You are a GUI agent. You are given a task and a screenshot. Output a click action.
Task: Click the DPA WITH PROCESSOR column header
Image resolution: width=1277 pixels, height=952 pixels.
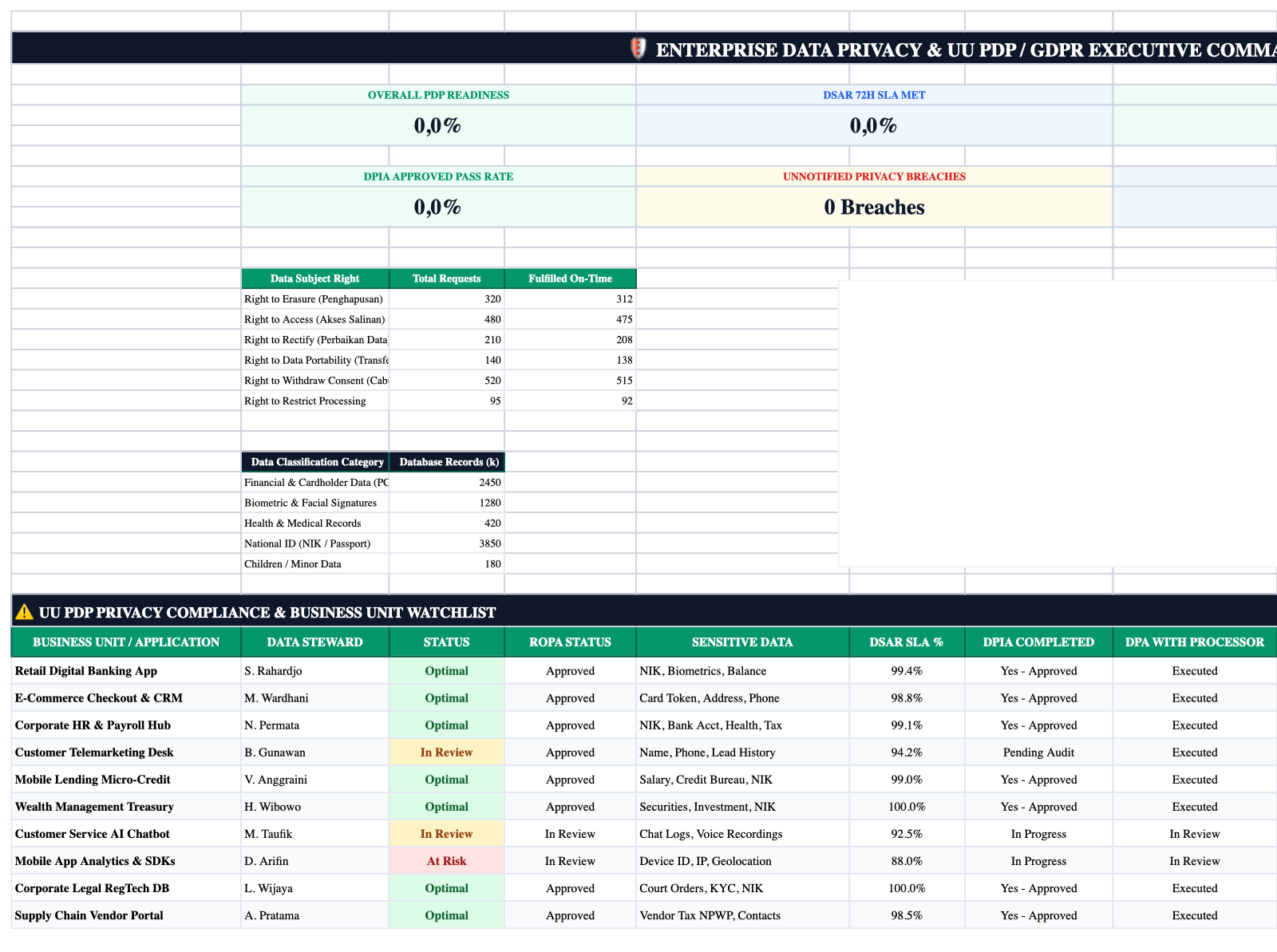[x=1195, y=642]
